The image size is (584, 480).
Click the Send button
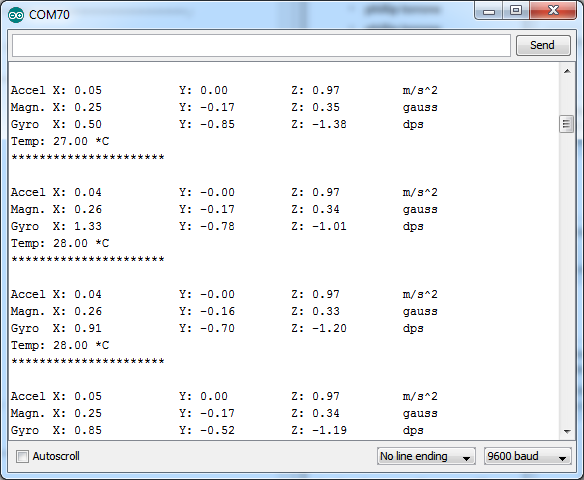click(x=543, y=45)
